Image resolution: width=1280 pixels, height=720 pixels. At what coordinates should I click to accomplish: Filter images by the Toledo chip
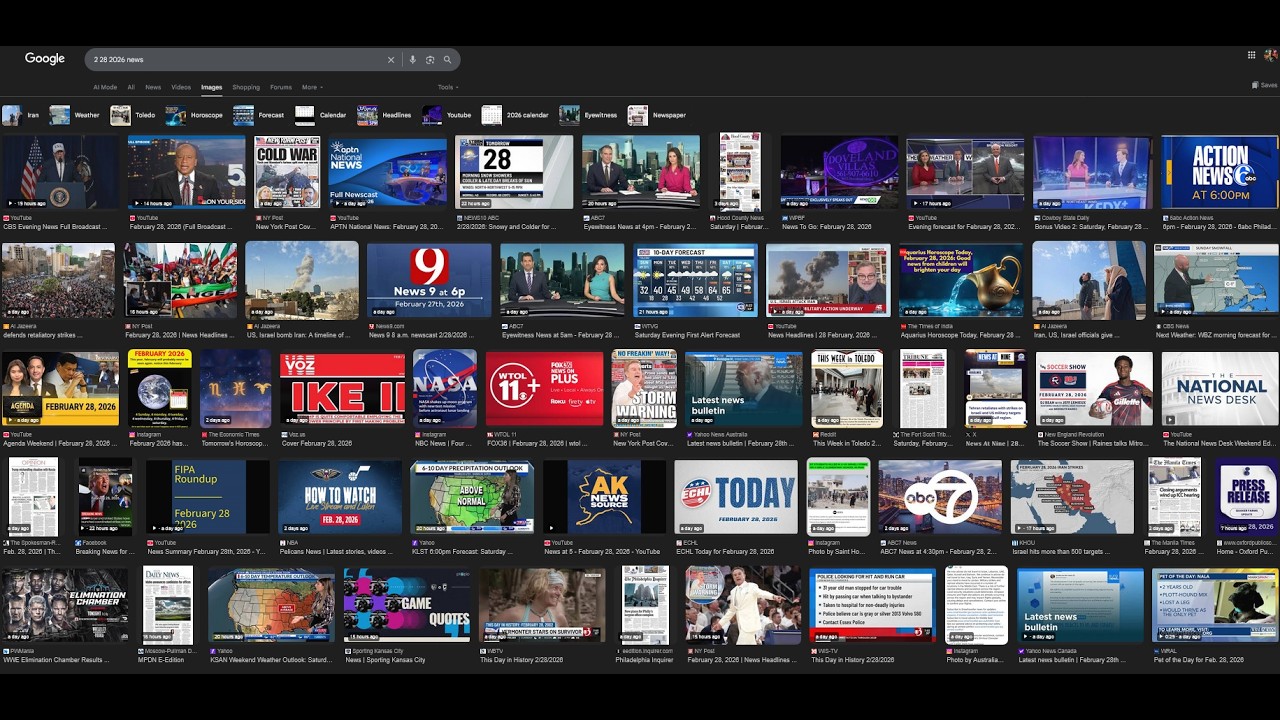point(133,115)
